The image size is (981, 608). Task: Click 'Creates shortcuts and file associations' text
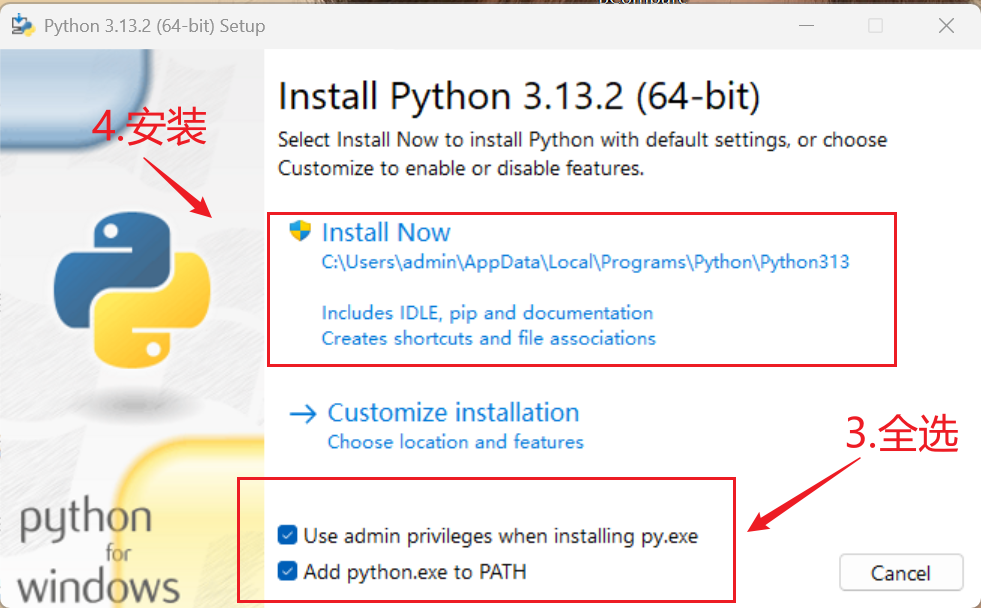coord(489,338)
